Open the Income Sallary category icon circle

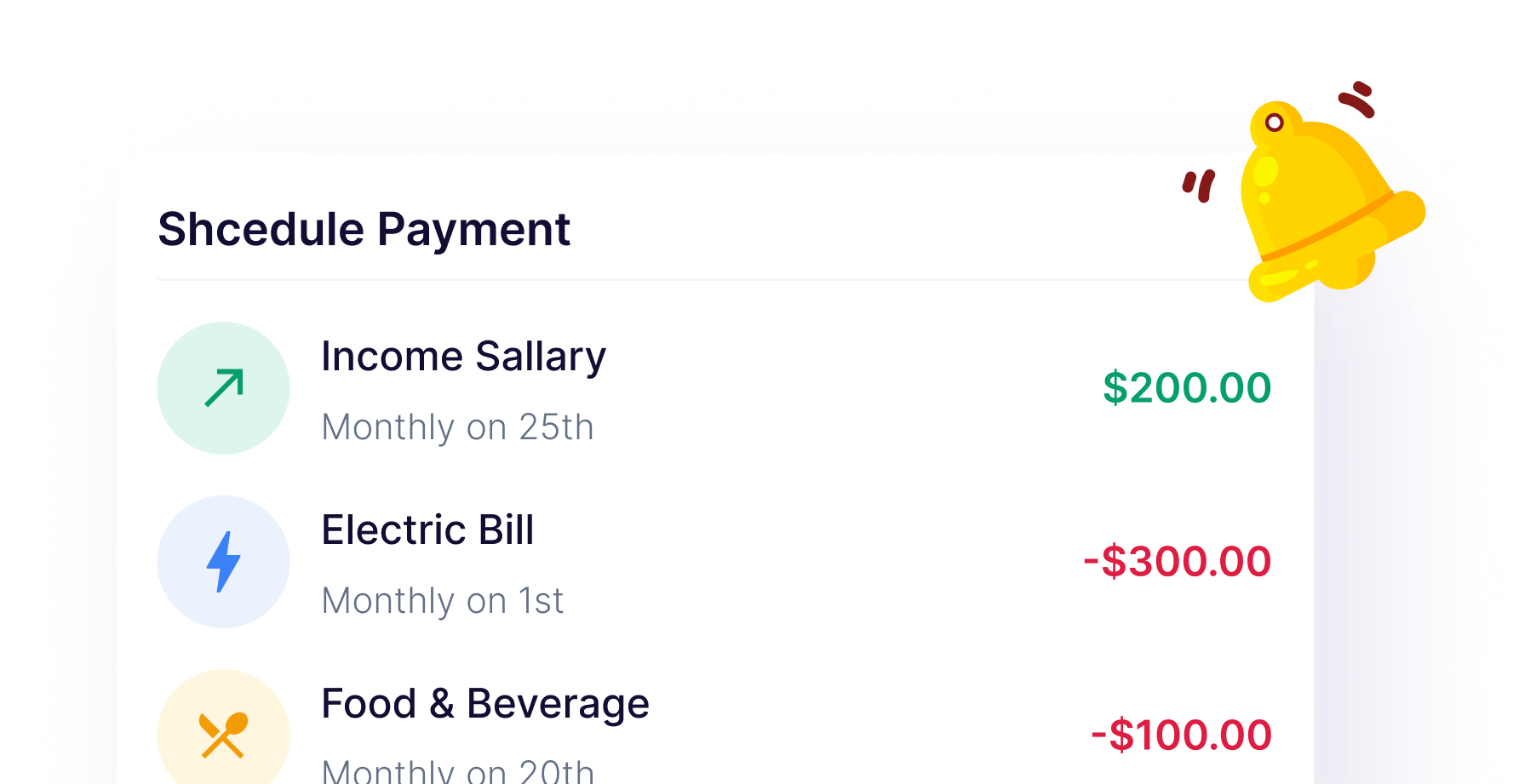coord(224,387)
